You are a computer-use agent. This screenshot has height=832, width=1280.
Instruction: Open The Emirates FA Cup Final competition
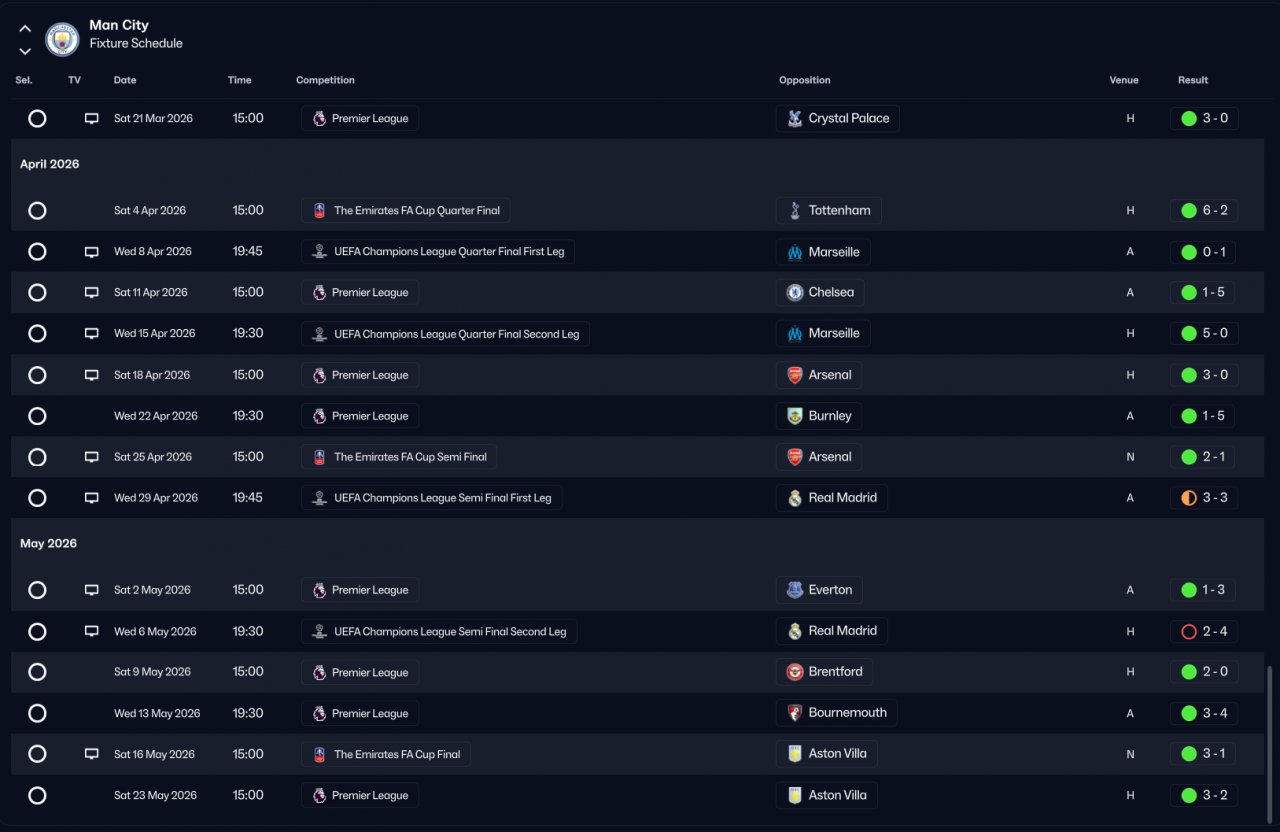(386, 754)
